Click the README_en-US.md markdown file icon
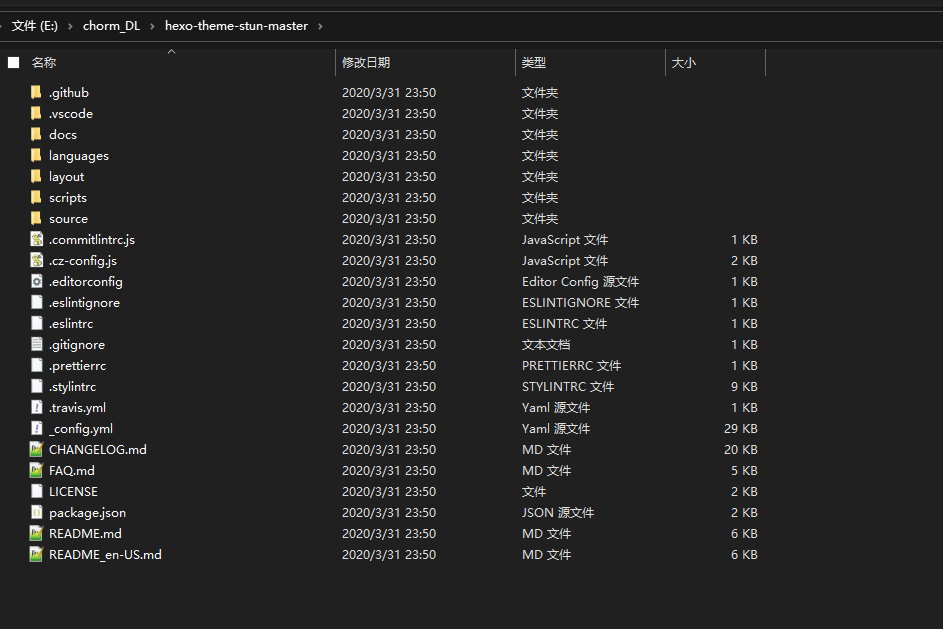Viewport: 943px width, 629px height. click(37, 555)
